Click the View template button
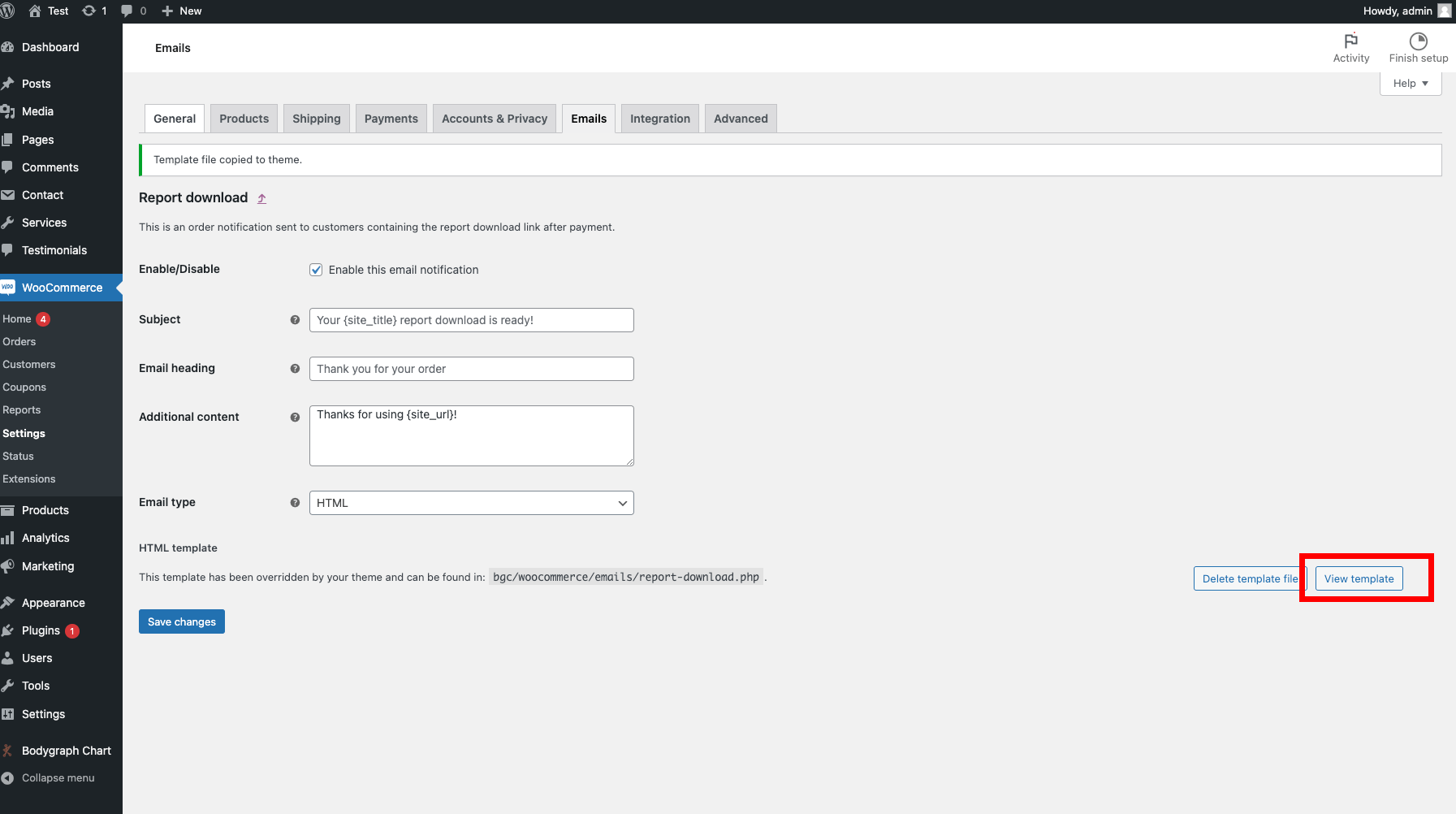 pos(1359,578)
